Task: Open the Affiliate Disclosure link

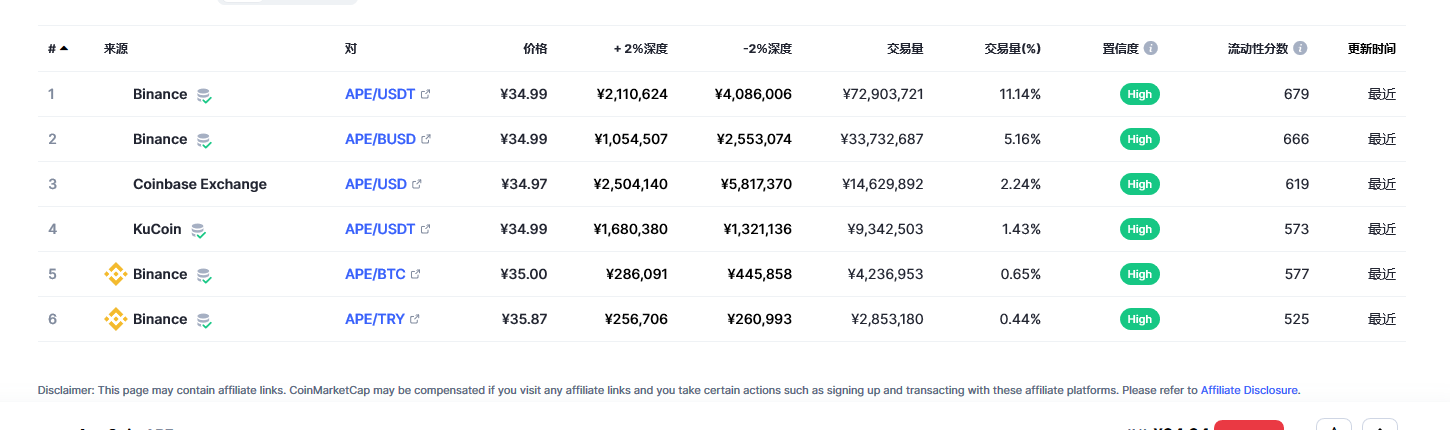Action: [1249, 390]
